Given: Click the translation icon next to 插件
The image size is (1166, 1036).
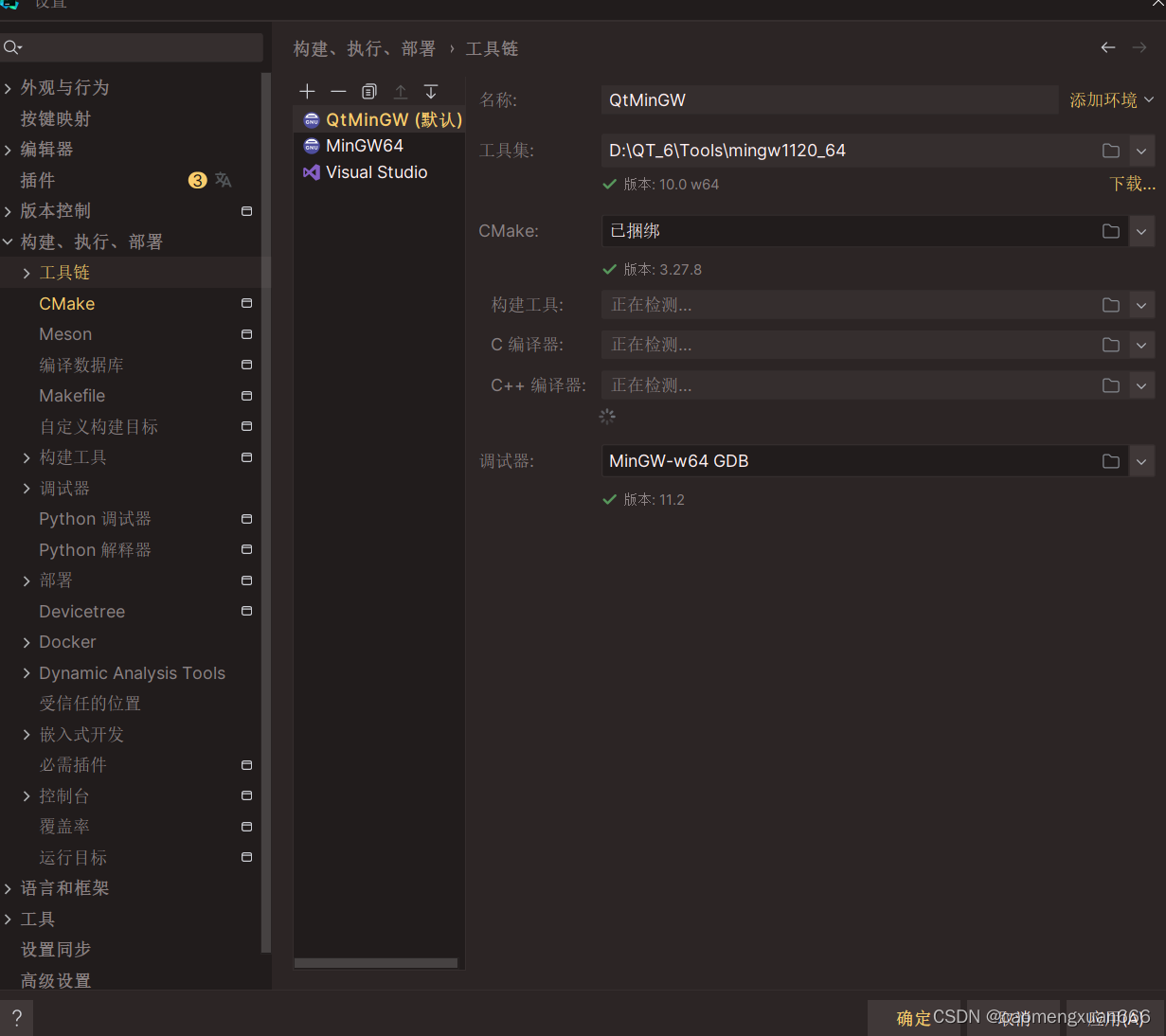Looking at the screenshot, I should (x=224, y=179).
